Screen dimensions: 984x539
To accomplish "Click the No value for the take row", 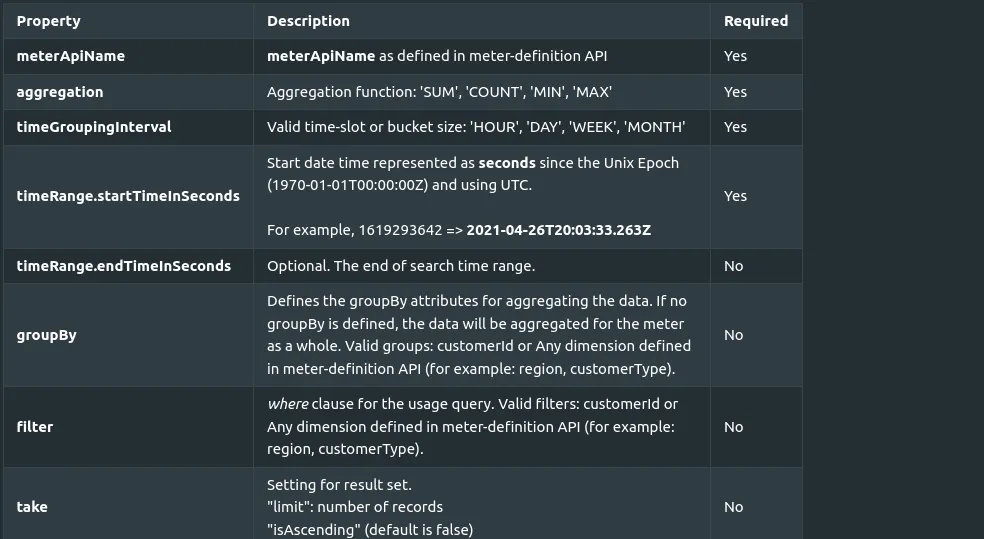I will 733,507.
